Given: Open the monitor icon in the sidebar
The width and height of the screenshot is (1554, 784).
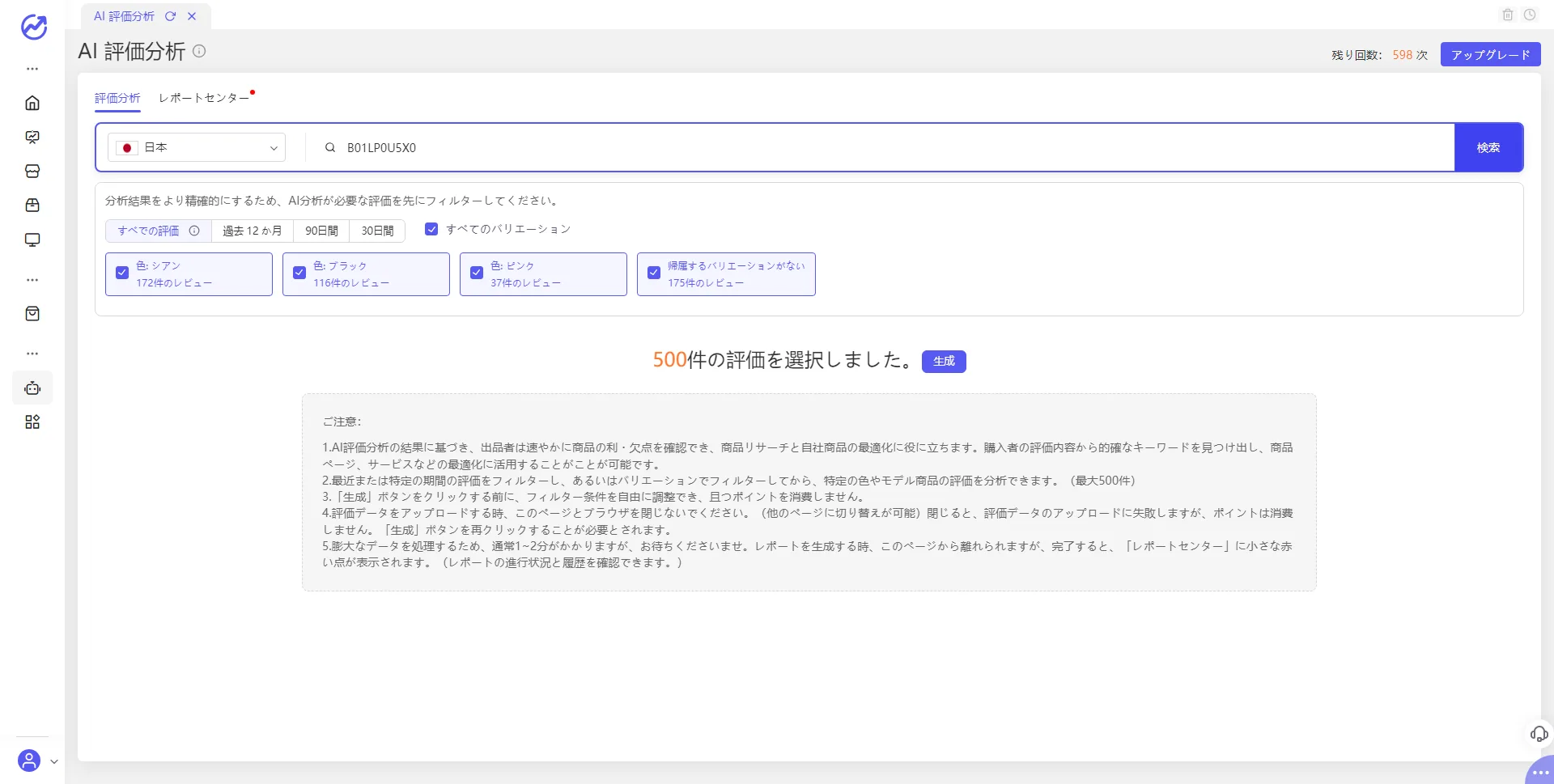Looking at the screenshot, I should pyautogui.click(x=32, y=239).
